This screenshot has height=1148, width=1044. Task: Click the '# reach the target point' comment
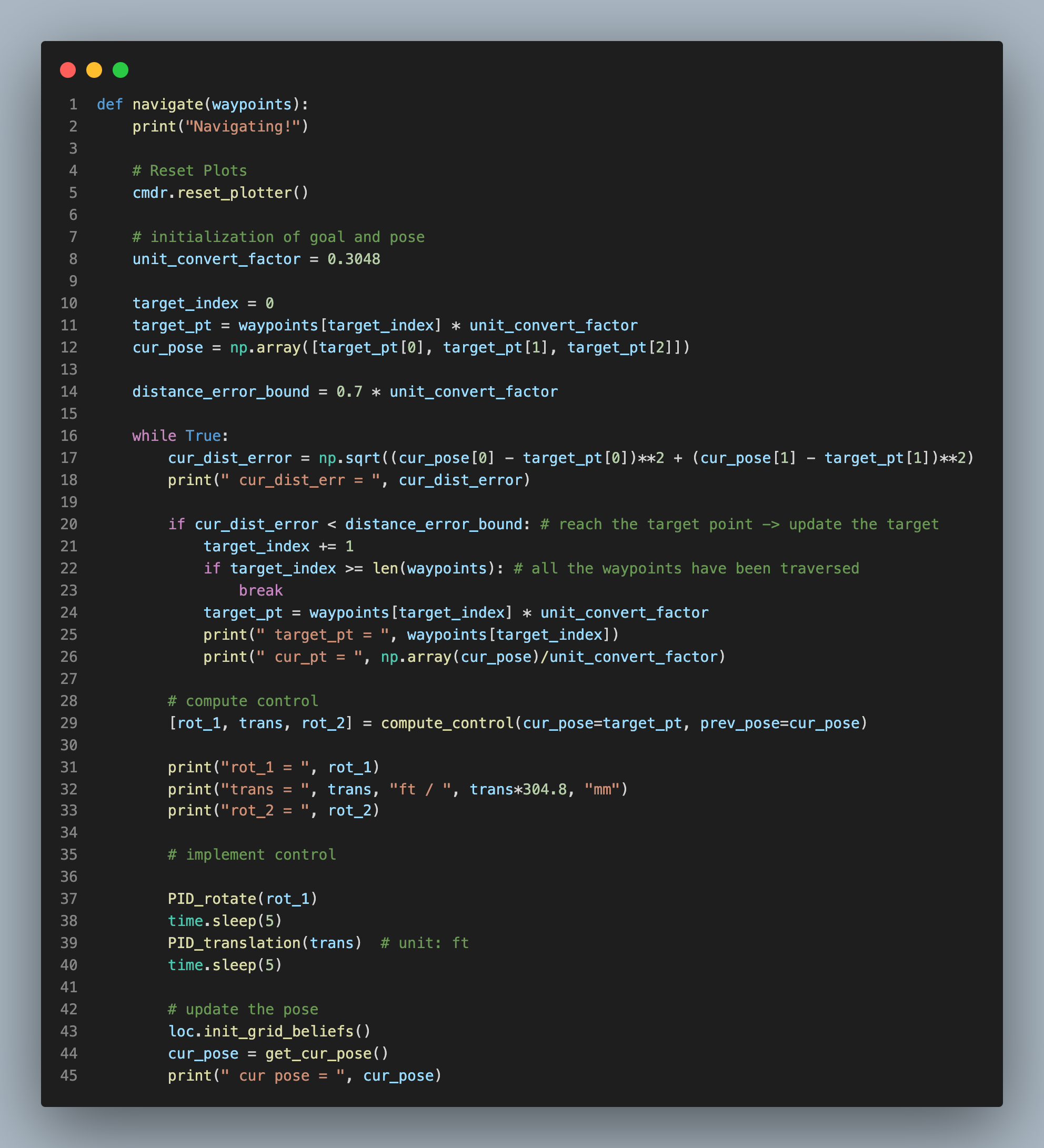click(x=739, y=525)
